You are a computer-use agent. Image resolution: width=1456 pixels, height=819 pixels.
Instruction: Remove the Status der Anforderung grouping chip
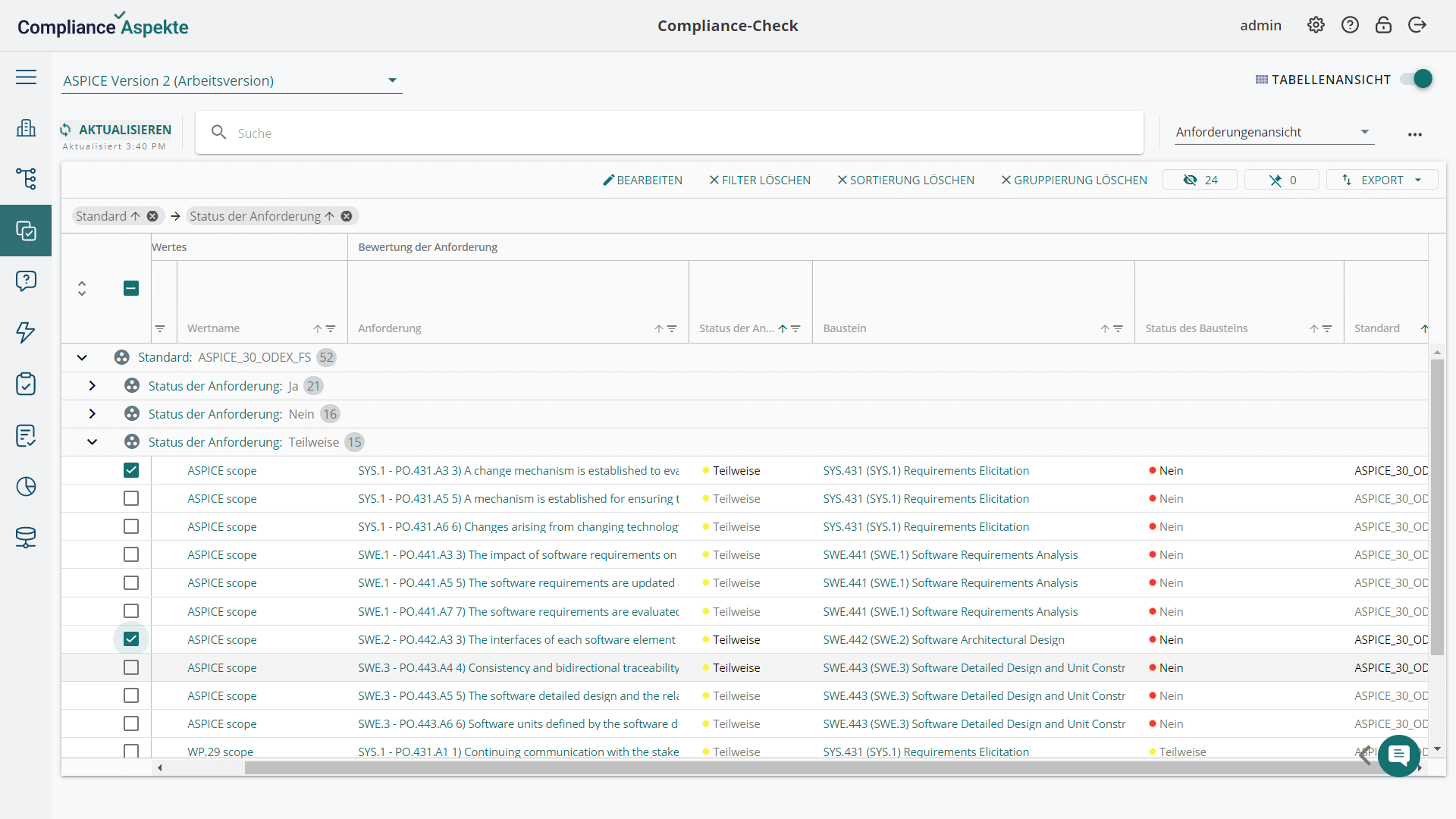pyautogui.click(x=347, y=216)
